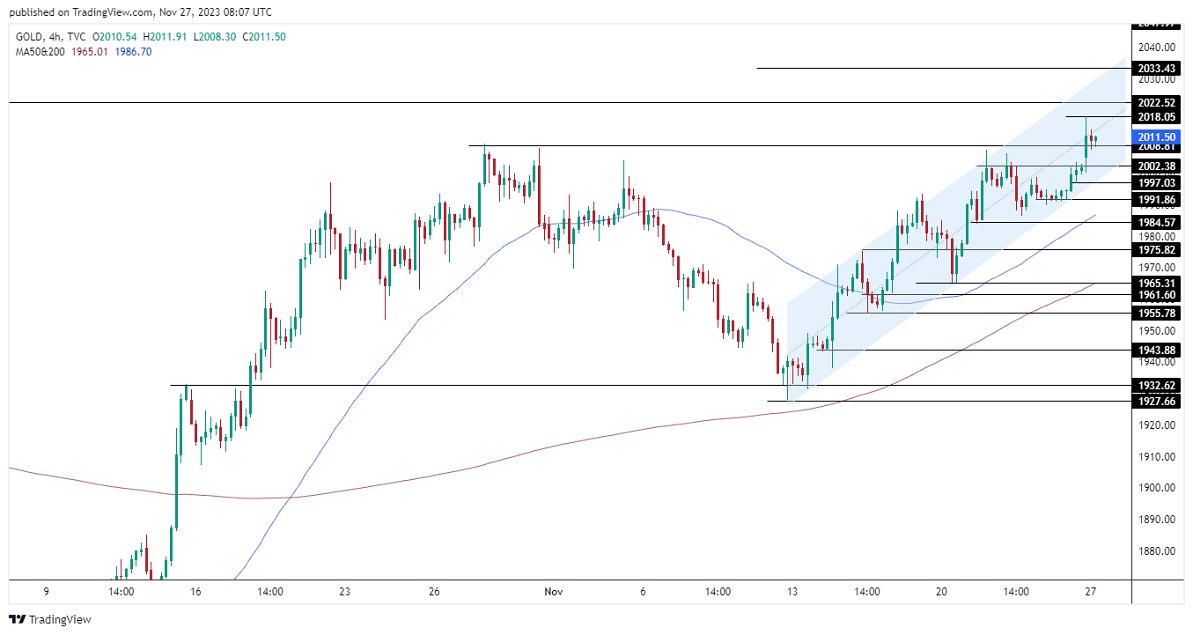Select the close value C2011.50
Viewport: 1193px width, 635px height.
(x=264, y=37)
